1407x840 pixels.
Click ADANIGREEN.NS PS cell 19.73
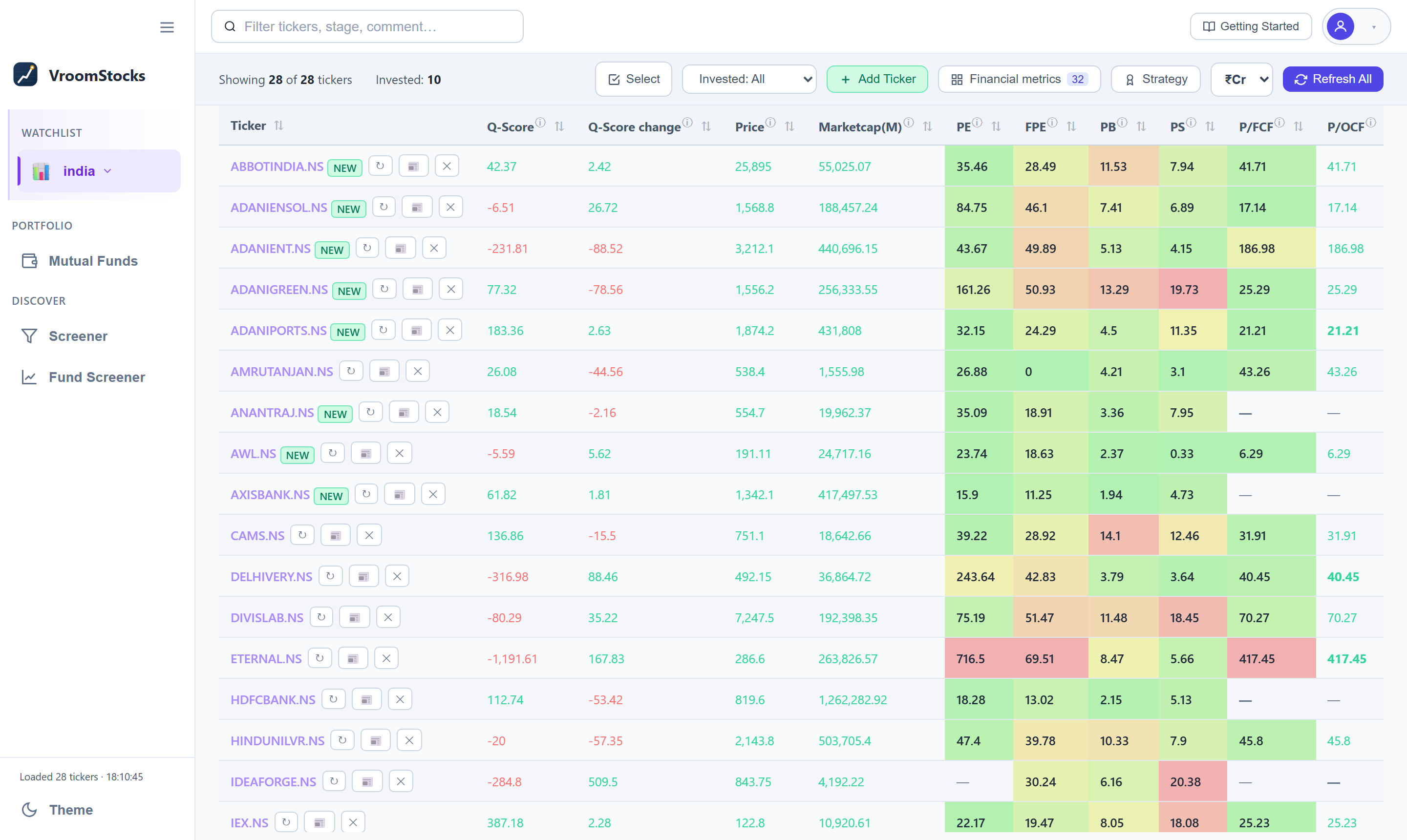[1193, 289]
